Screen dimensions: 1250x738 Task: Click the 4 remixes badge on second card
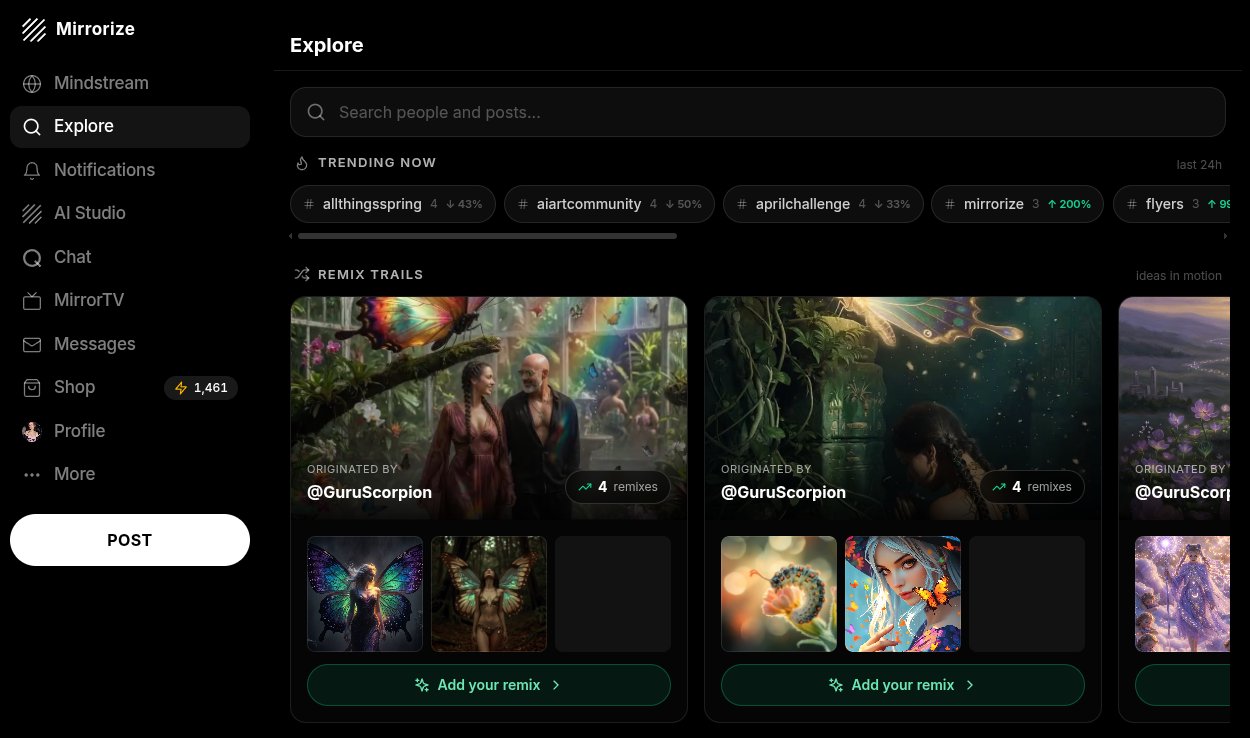coord(1032,487)
